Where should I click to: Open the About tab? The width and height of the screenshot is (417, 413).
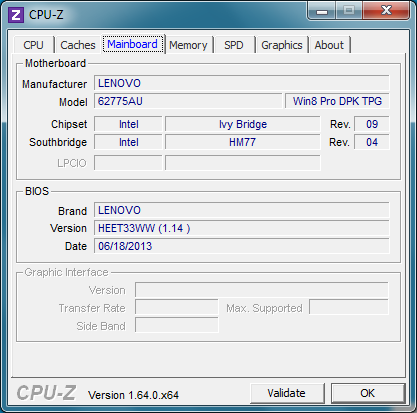click(329, 45)
